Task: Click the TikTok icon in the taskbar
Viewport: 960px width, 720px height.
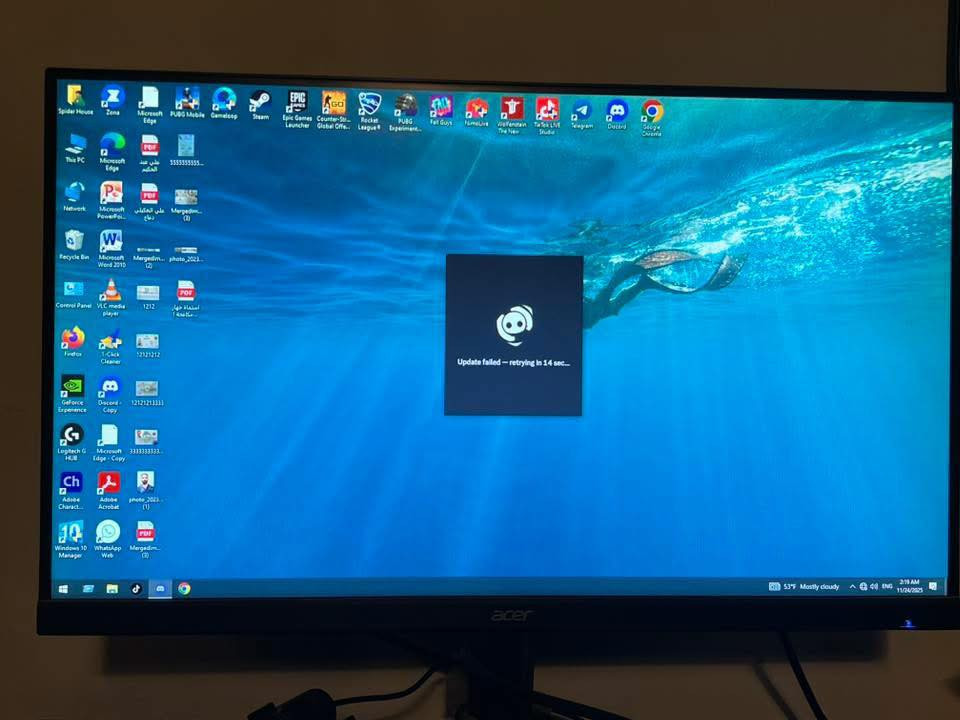Action: 136,589
